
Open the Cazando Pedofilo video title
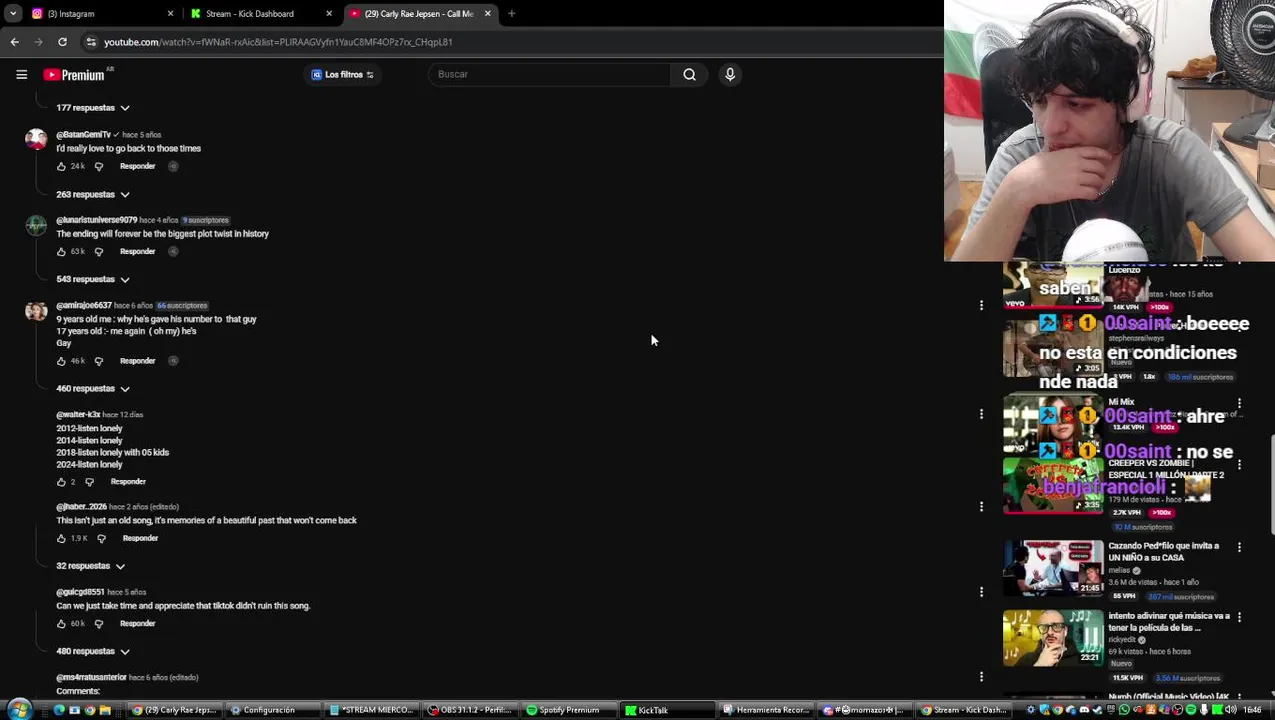coord(1164,552)
